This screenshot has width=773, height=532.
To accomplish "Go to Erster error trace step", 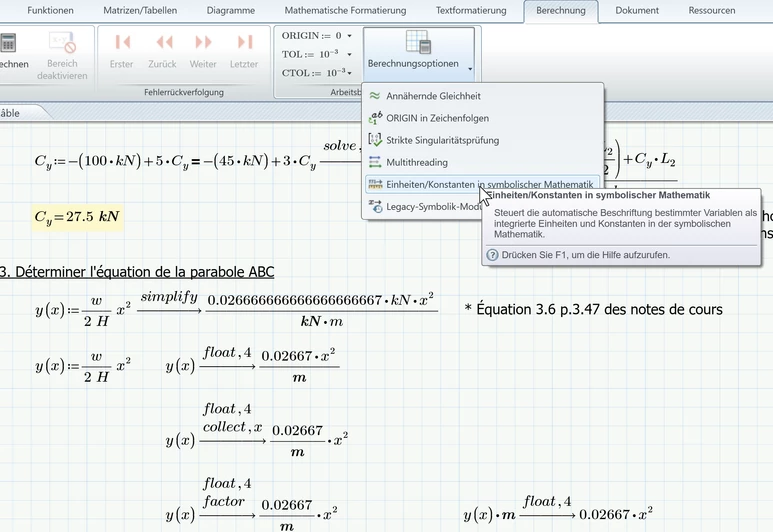I will coord(122,42).
